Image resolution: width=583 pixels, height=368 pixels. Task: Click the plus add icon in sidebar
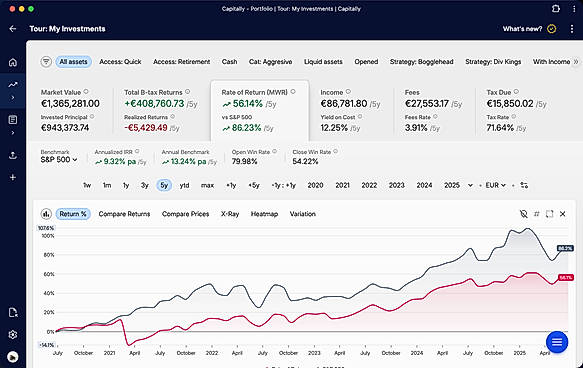(x=13, y=177)
